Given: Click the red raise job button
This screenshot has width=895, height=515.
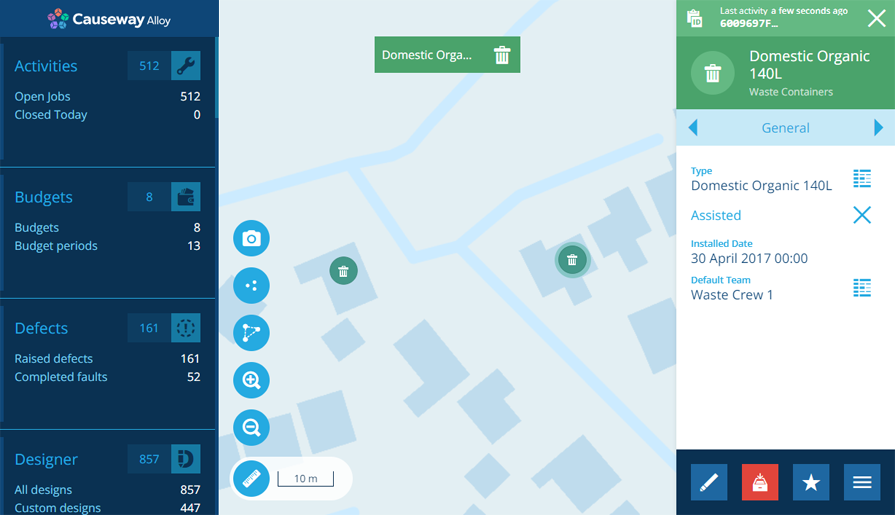Looking at the screenshot, I should click(760, 482).
